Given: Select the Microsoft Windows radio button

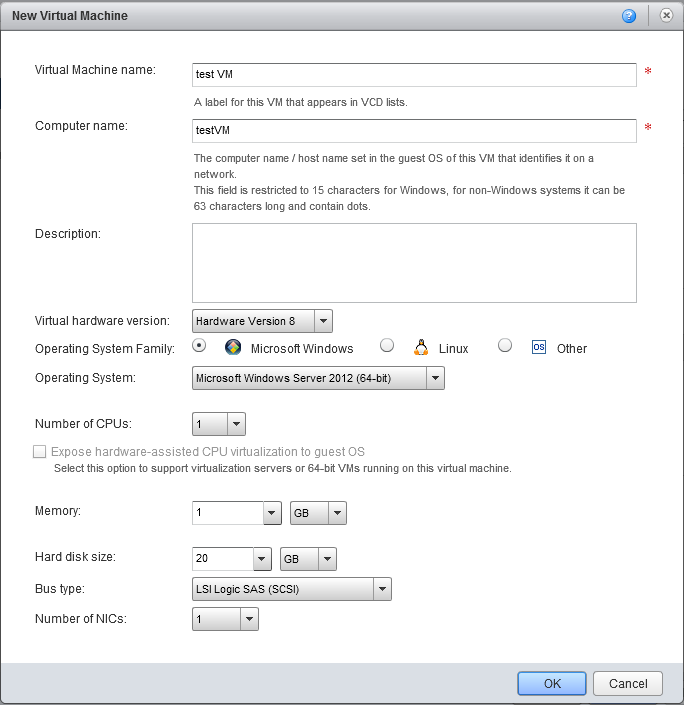Looking at the screenshot, I should coord(199,346).
